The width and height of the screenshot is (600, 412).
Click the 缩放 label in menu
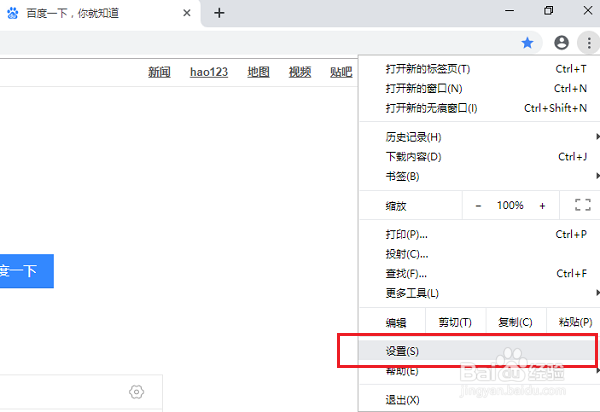coord(396,206)
